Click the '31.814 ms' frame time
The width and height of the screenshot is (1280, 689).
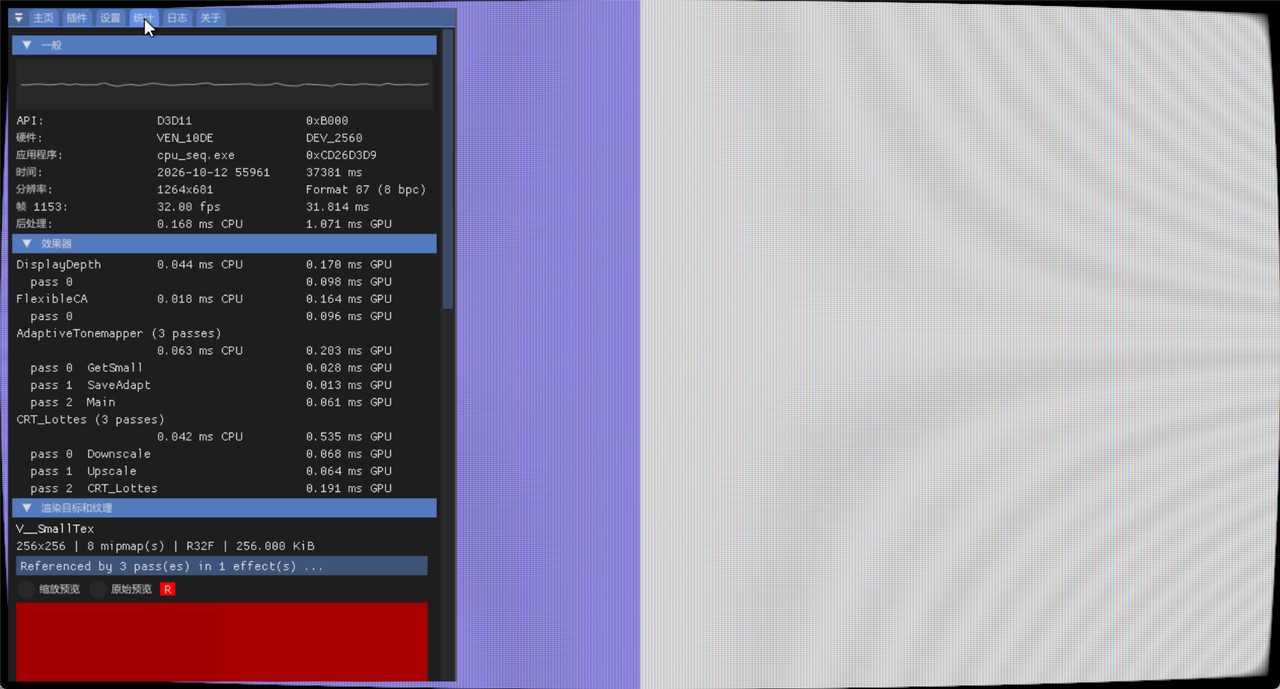point(338,207)
